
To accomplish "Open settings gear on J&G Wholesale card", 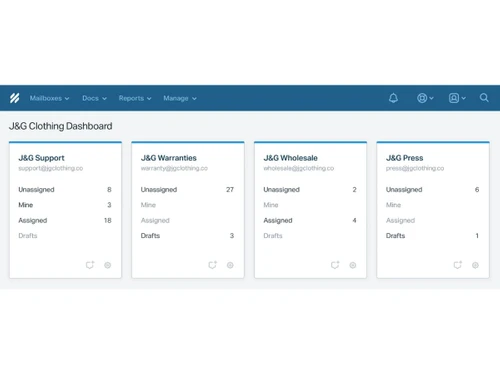I will (x=353, y=265).
